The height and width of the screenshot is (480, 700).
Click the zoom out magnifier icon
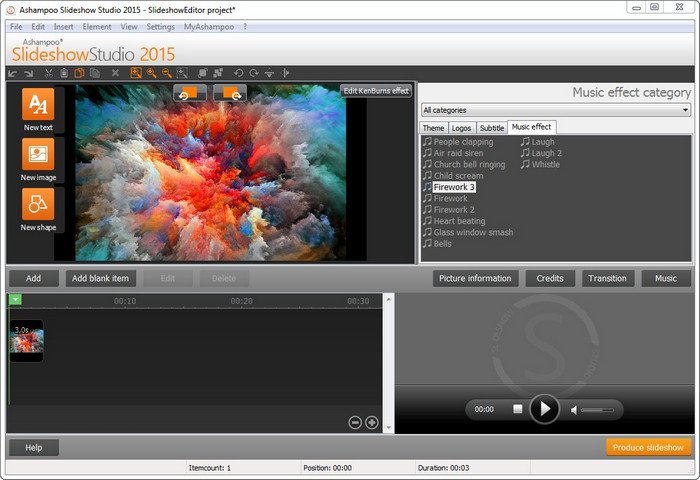tap(167, 73)
